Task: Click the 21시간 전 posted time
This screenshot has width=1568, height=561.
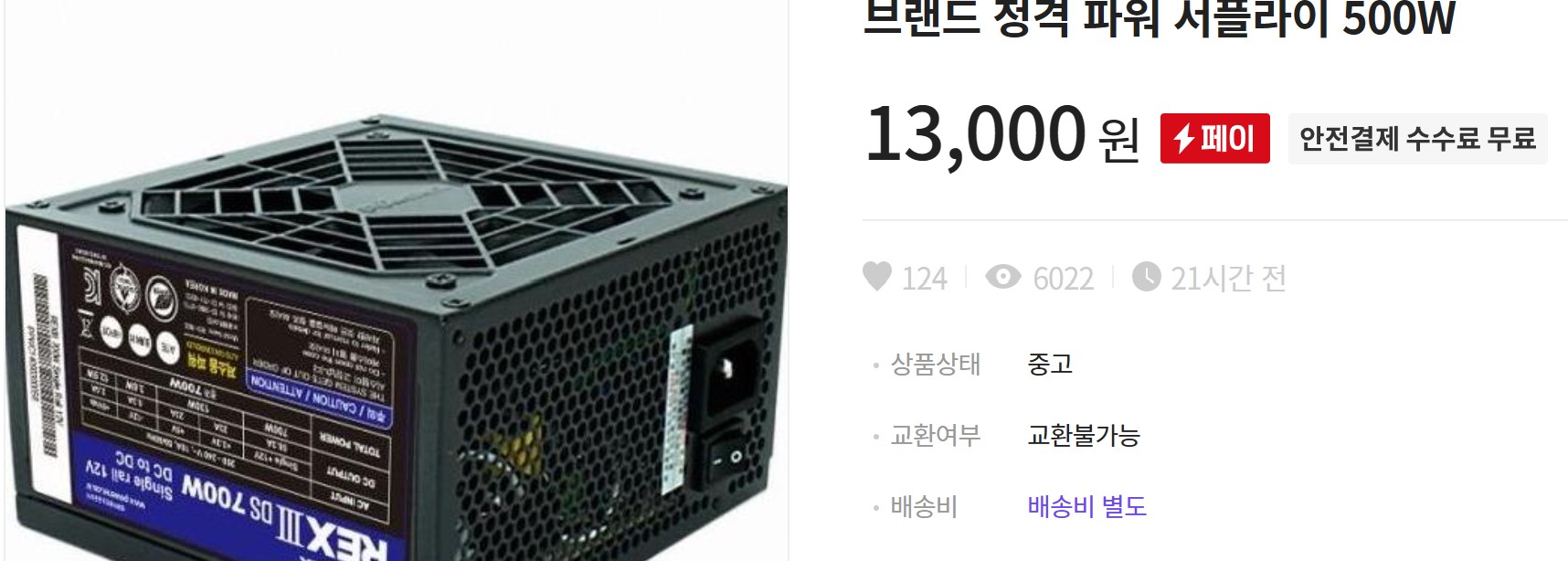Action: coord(1228,278)
